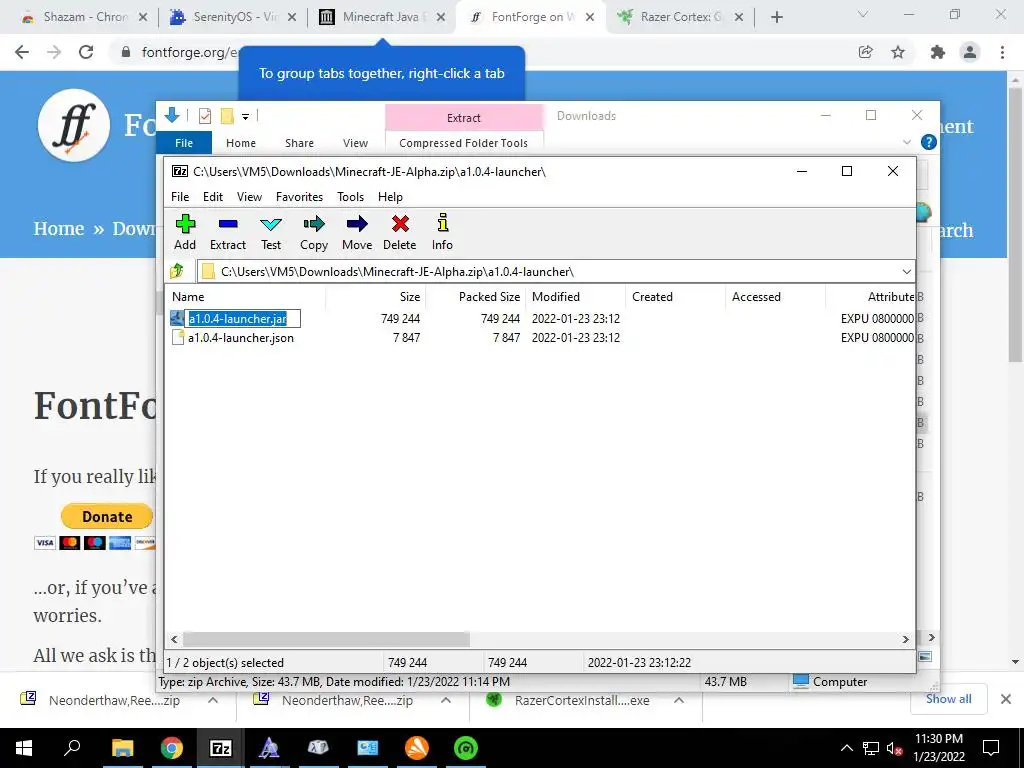
Task: Open the Info toolbar icon in 7-Zip
Action: point(442,232)
